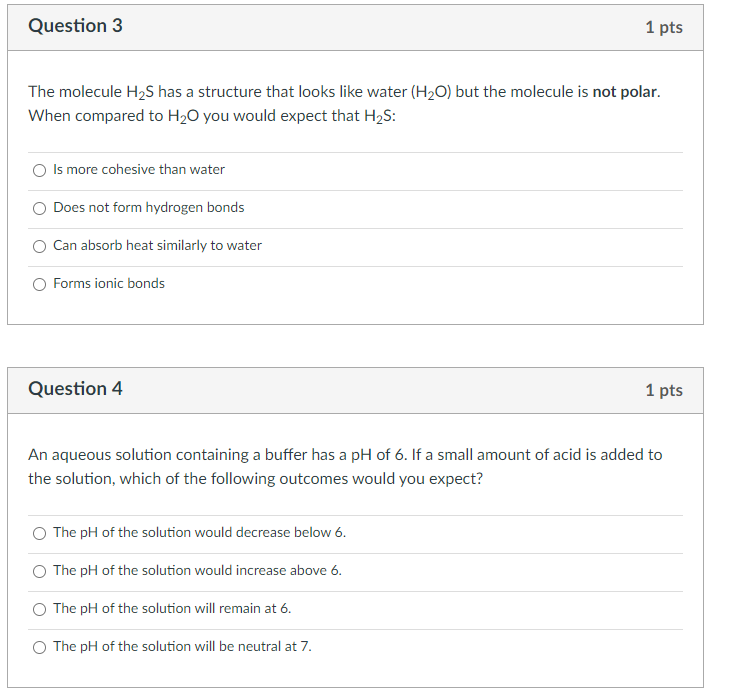Click the '1 pts' label in Question 3
Image resolution: width=744 pixels, height=697 pixels.
tap(664, 27)
